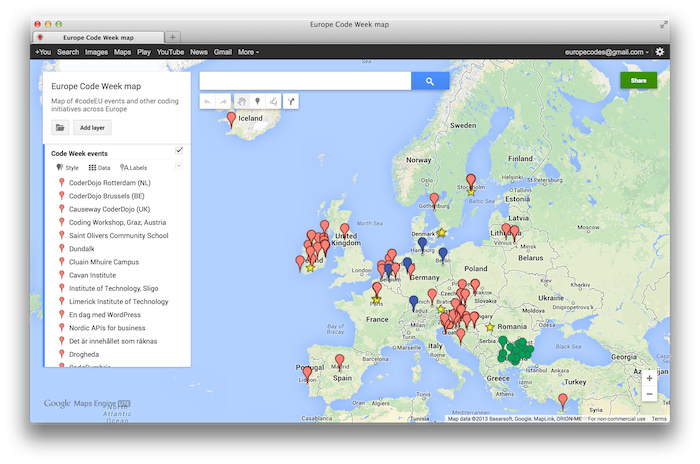This screenshot has height=464, width=700.
Task: Open the Data table option
Action: click(x=99, y=167)
